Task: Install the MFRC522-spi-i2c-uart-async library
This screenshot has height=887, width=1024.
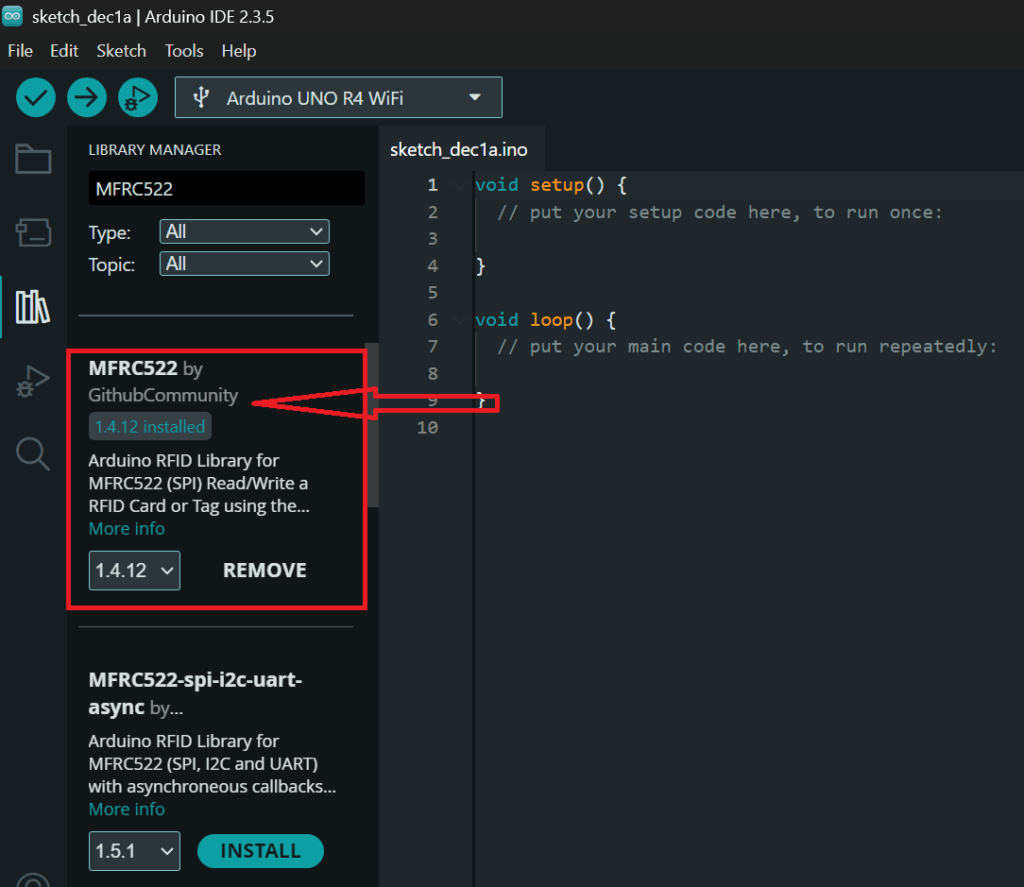Action: 260,851
